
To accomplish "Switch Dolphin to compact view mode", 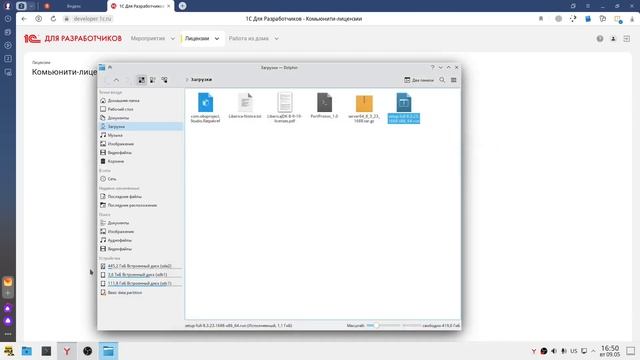I will pos(153,80).
